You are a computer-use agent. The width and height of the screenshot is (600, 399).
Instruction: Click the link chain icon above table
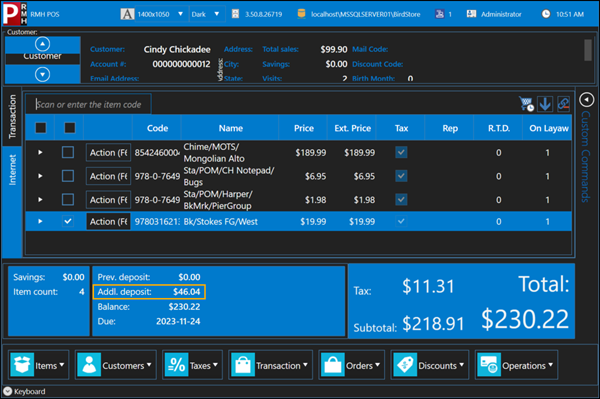tap(563, 104)
